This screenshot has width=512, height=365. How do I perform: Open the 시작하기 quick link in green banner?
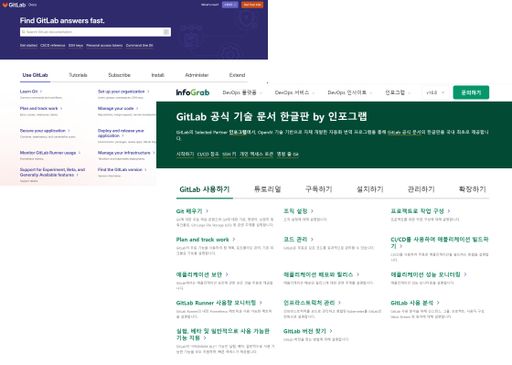point(185,154)
